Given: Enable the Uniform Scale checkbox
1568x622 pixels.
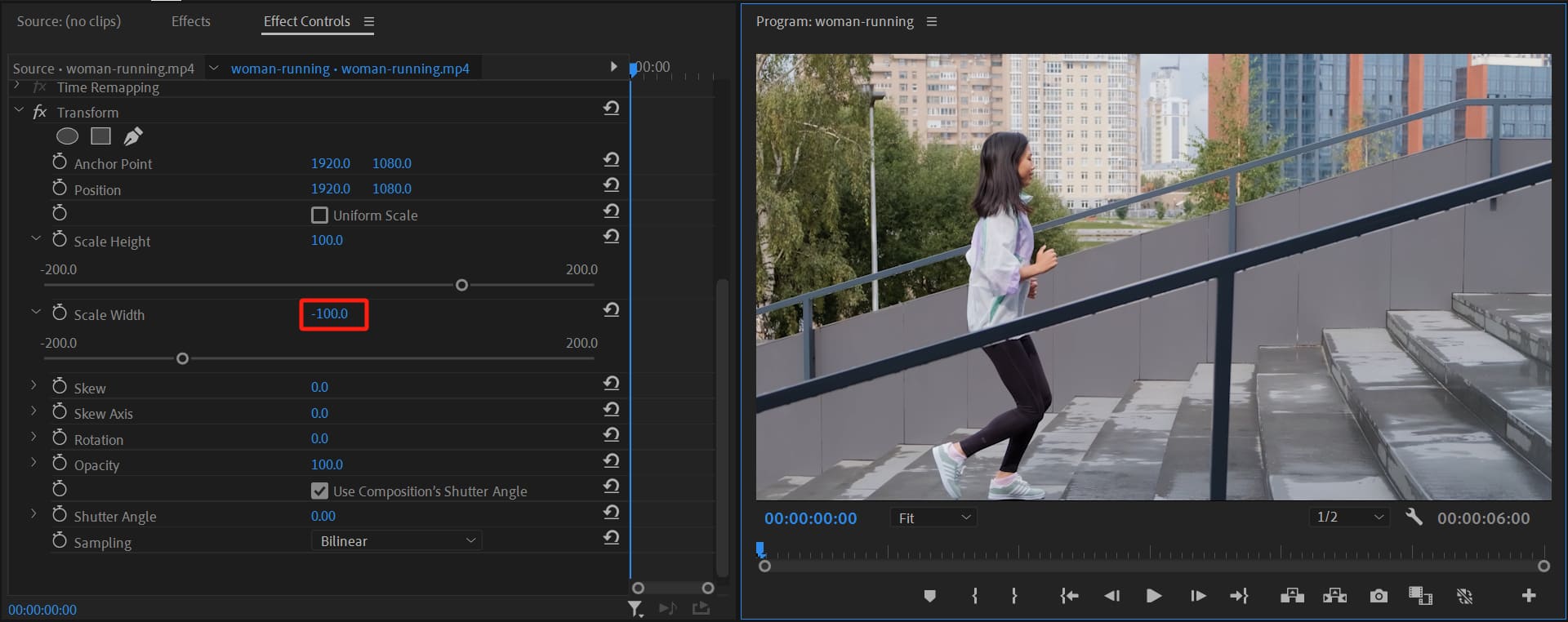Looking at the screenshot, I should [320, 215].
